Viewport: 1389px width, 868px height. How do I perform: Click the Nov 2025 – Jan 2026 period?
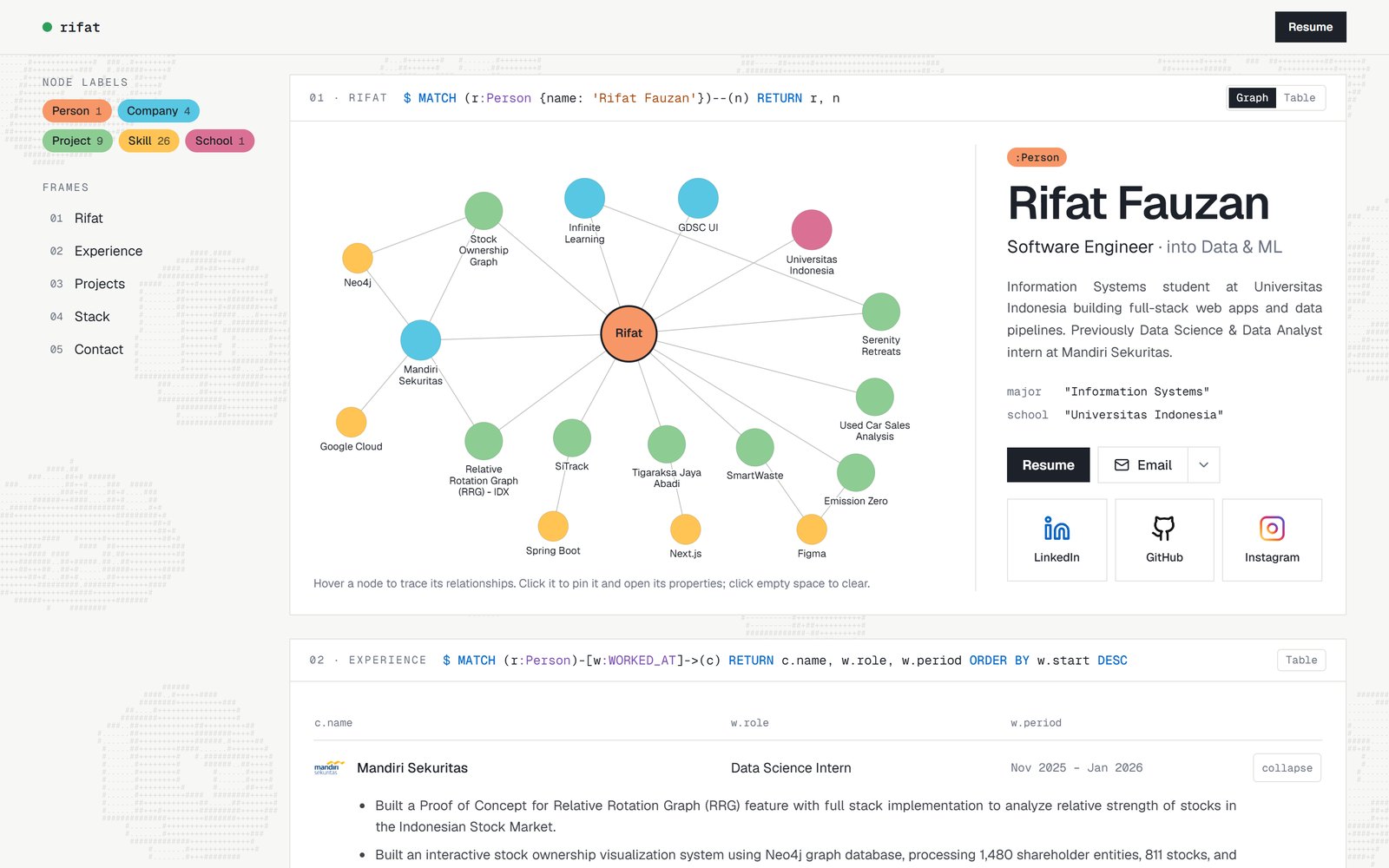pos(1076,768)
